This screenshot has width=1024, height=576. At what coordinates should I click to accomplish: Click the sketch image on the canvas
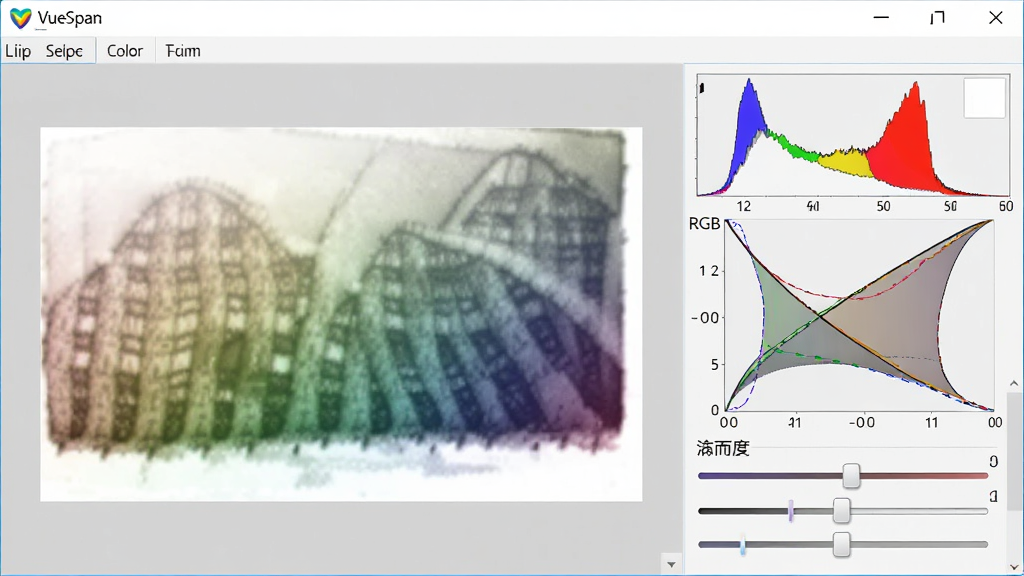click(341, 314)
